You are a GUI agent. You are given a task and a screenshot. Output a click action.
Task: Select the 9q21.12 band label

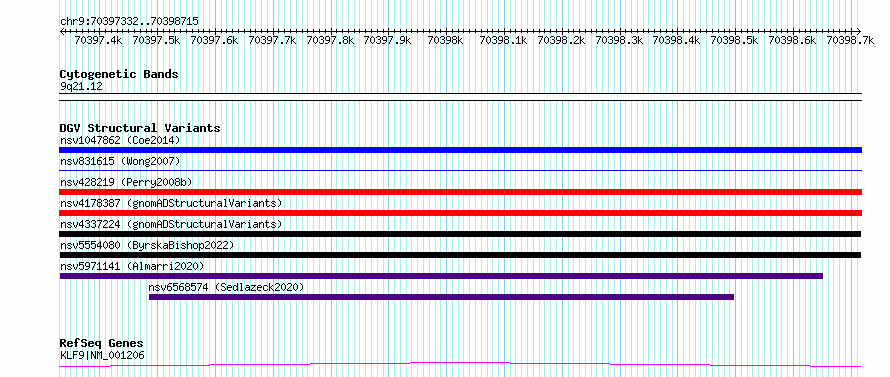[x=81, y=87]
